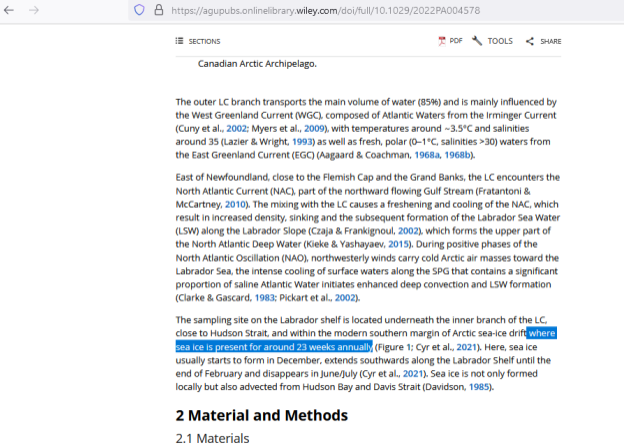This screenshot has width=624, height=446.
Task: Open the Aagaard & Coachman 1968b citation
Action: (457, 155)
